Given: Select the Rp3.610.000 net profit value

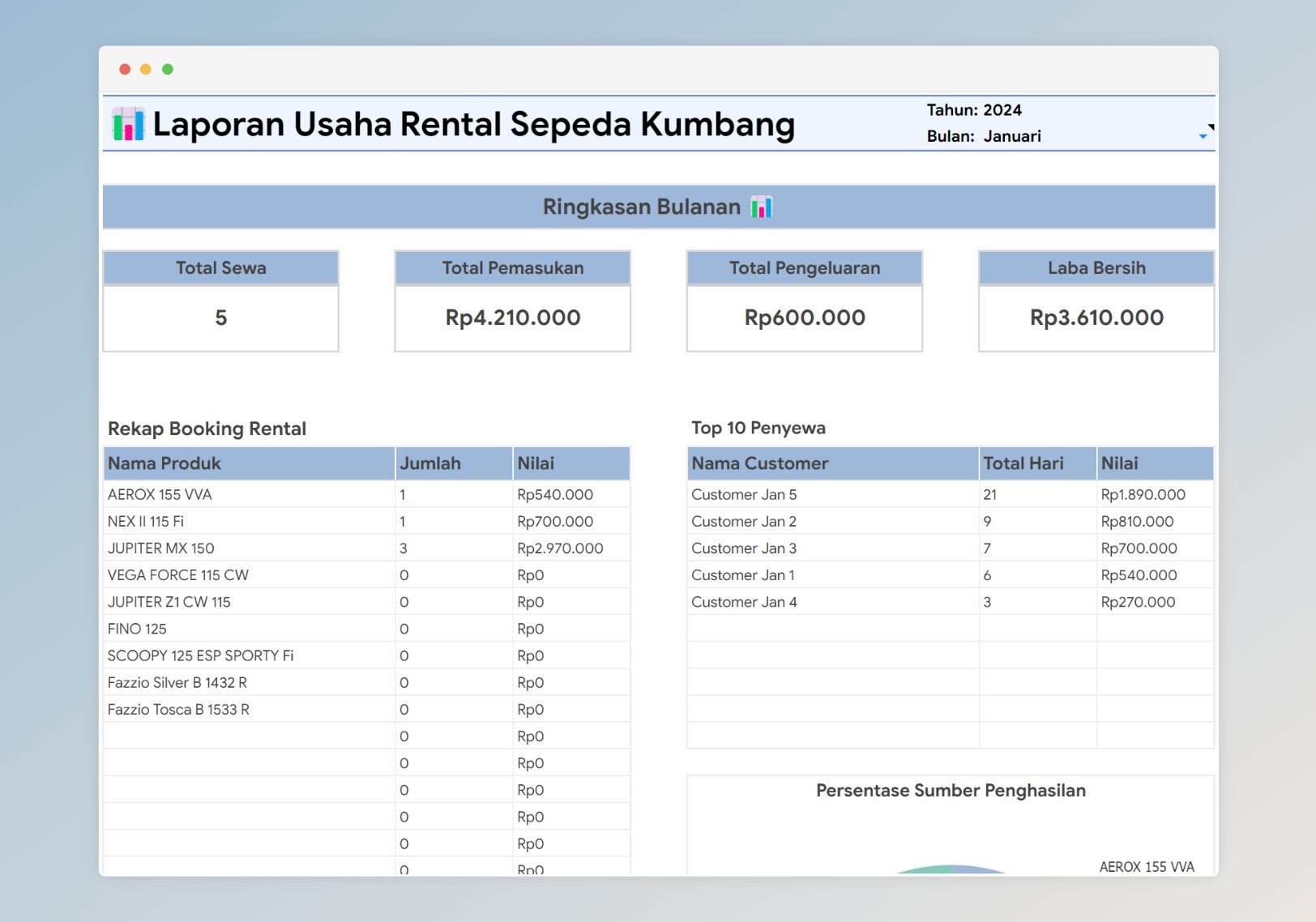Looking at the screenshot, I should [x=1096, y=318].
